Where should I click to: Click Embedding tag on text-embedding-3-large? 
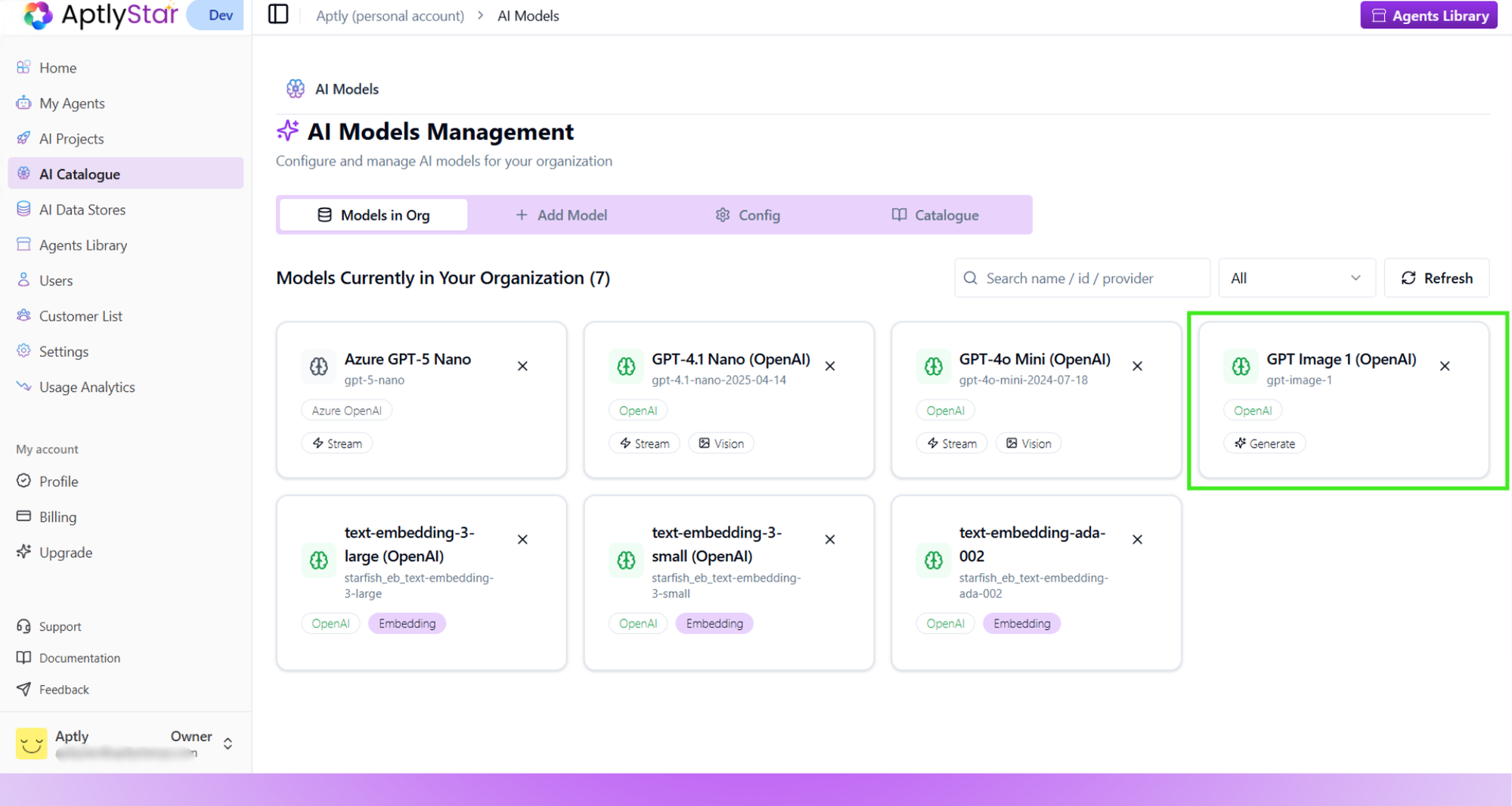click(407, 623)
